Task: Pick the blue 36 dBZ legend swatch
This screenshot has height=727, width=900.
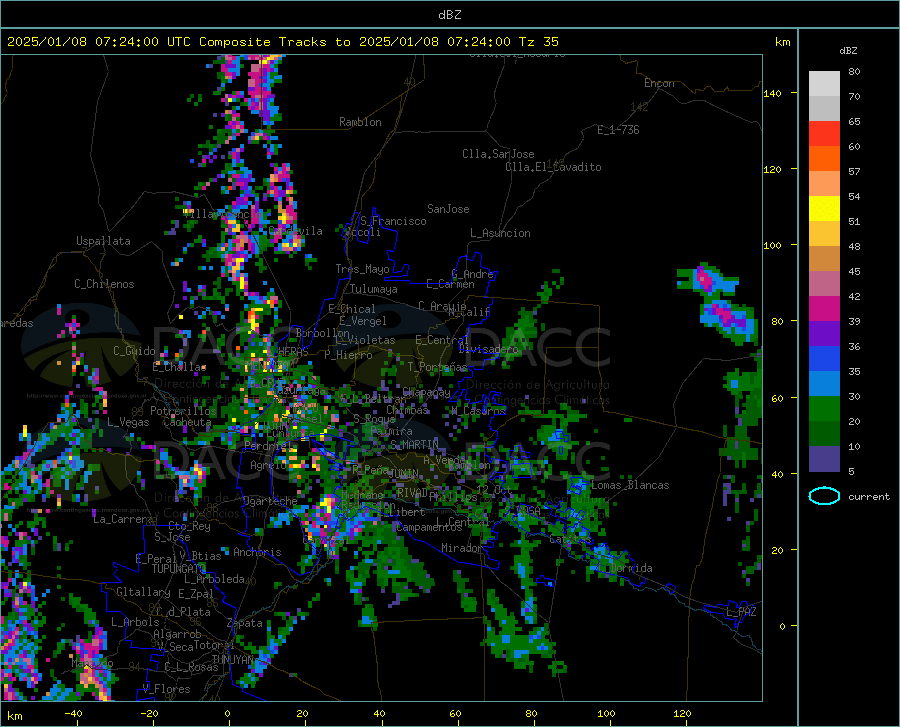Action: (824, 358)
